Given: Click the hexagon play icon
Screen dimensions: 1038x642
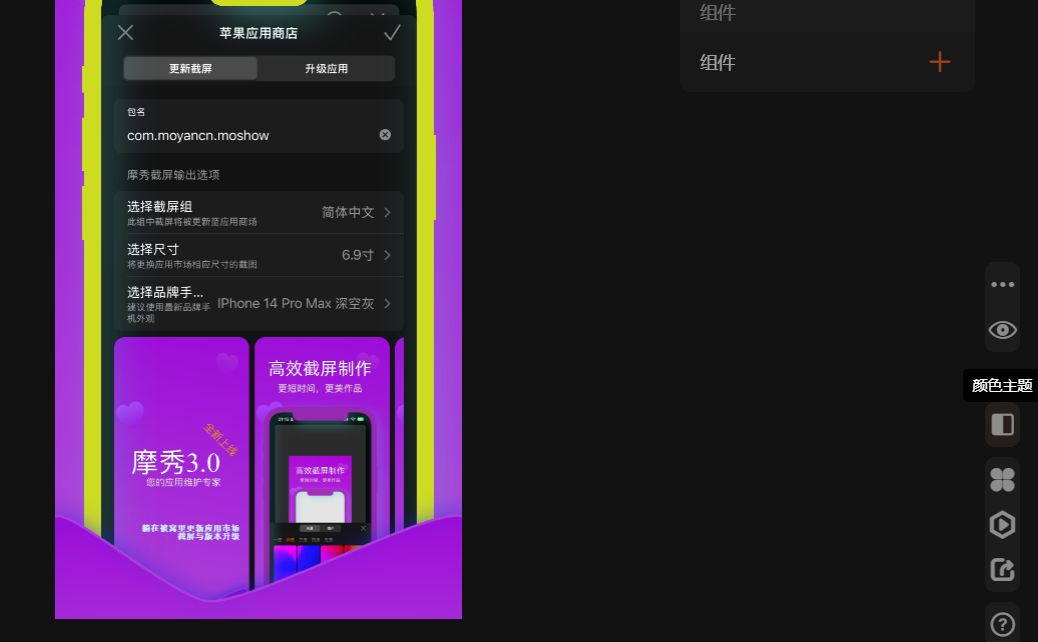Looking at the screenshot, I should tap(1002, 525).
